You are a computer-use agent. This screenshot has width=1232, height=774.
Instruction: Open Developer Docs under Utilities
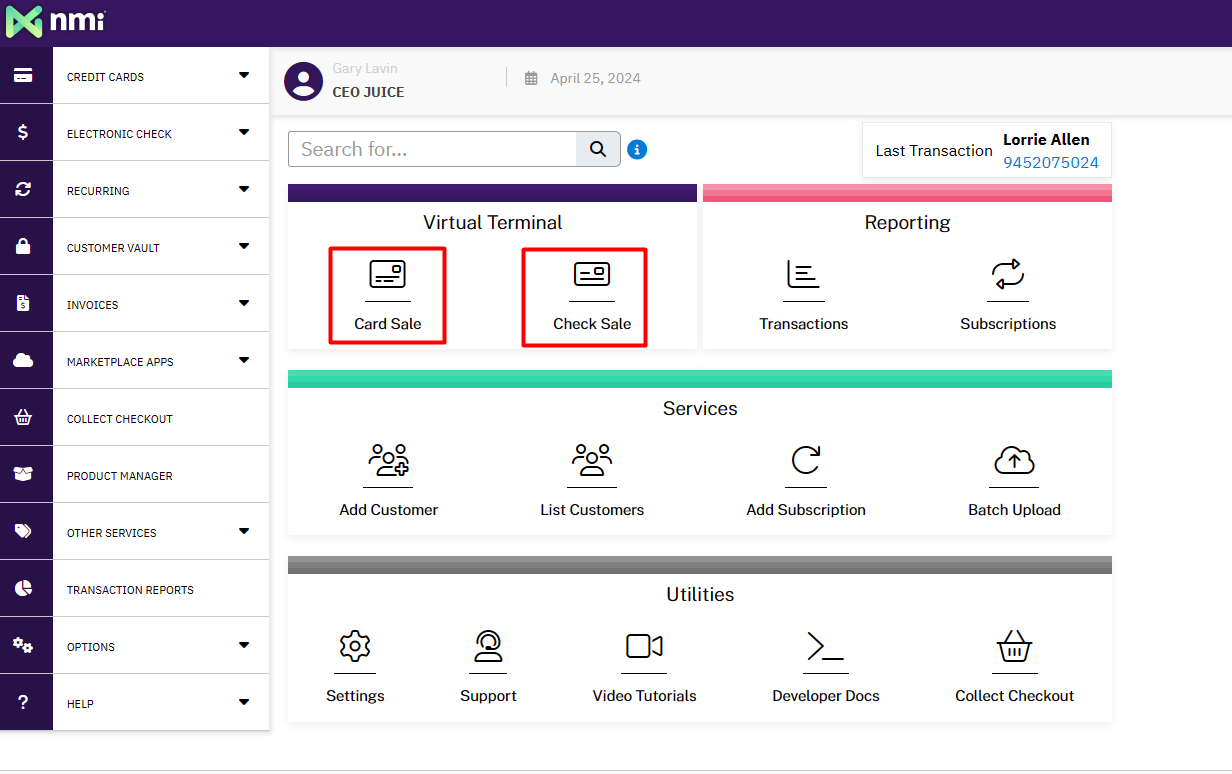click(x=826, y=667)
